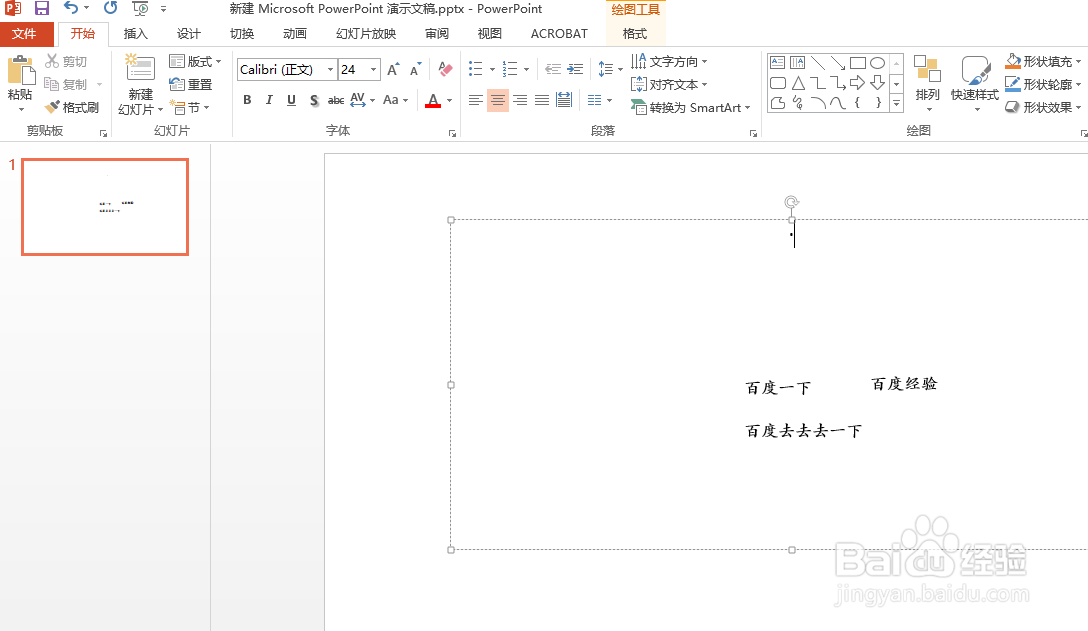Screen dimensions: 1088x631
Task: Clear all text formatting
Action: point(445,69)
